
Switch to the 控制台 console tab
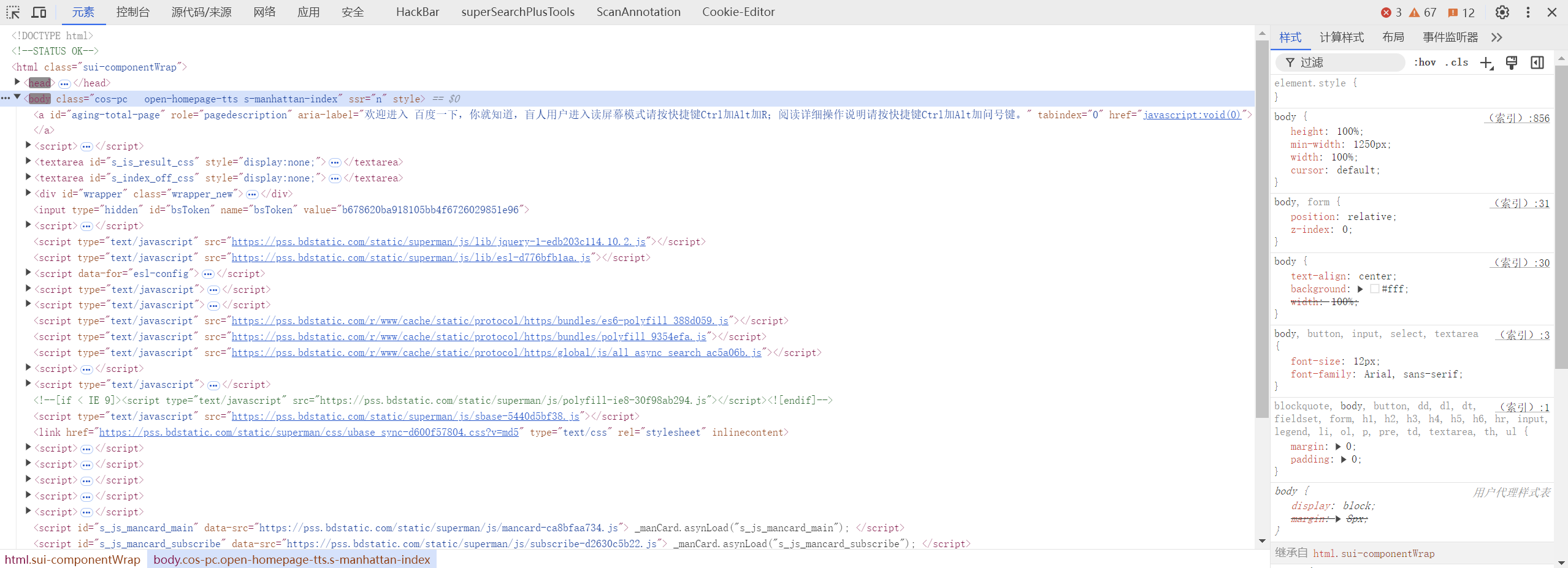(x=132, y=12)
